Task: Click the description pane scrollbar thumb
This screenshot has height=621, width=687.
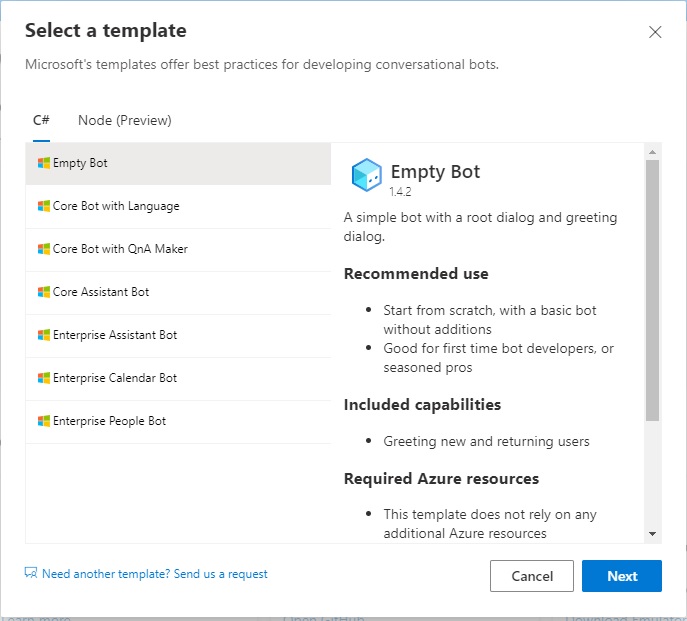Action: click(x=652, y=290)
